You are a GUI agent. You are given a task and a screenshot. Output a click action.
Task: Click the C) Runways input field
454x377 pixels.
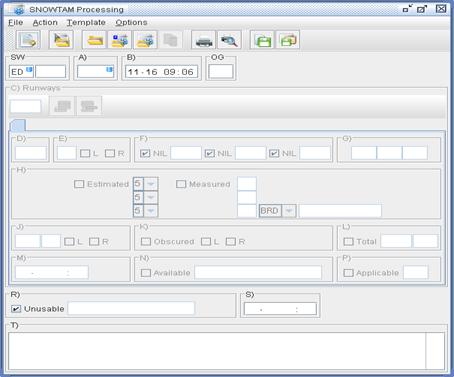(x=26, y=106)
